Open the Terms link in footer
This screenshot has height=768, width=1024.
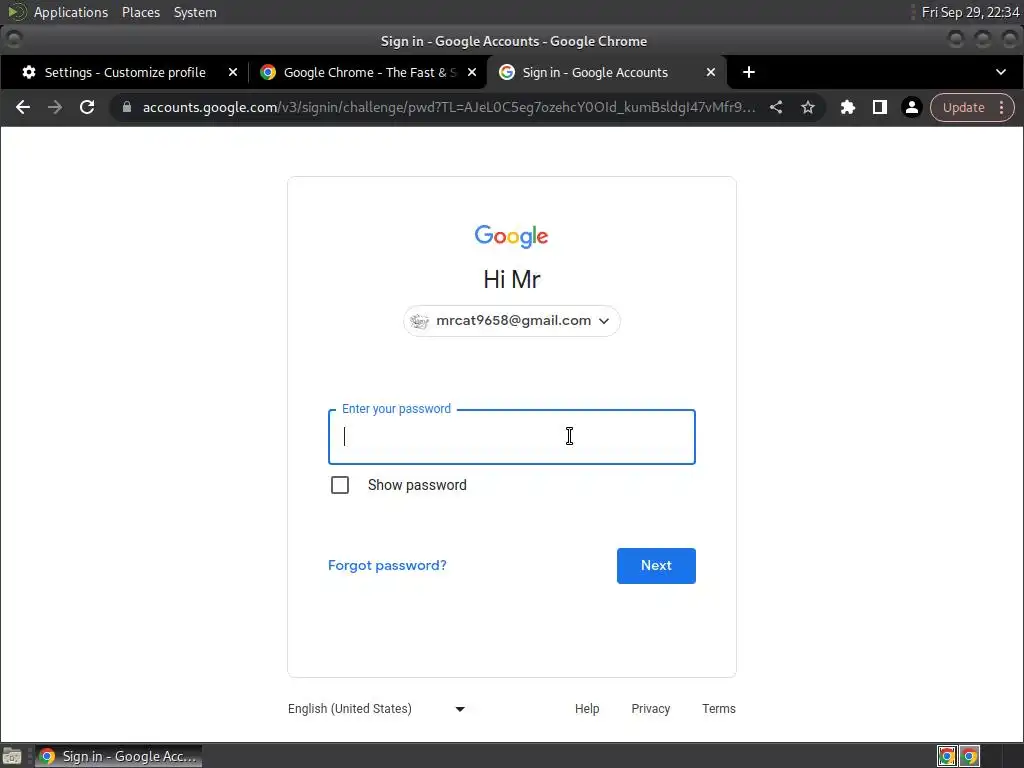pos(718,709)
